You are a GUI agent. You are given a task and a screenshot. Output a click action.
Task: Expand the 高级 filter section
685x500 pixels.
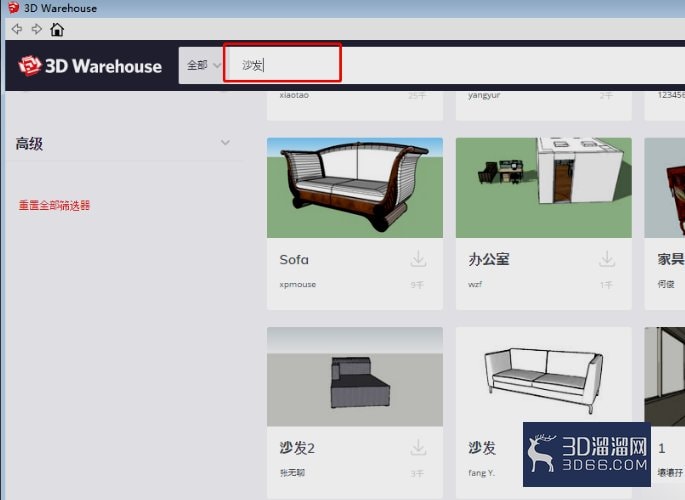click(123, 143)
